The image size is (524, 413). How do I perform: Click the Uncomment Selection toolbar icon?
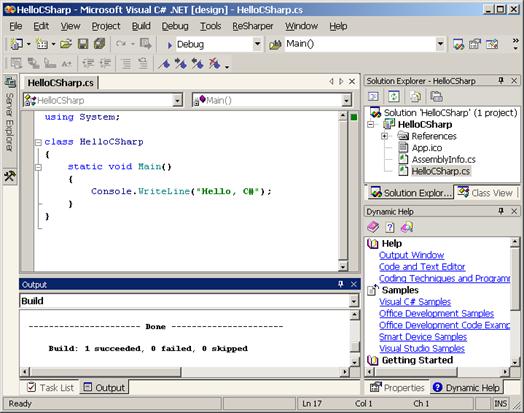click(143, 63)
